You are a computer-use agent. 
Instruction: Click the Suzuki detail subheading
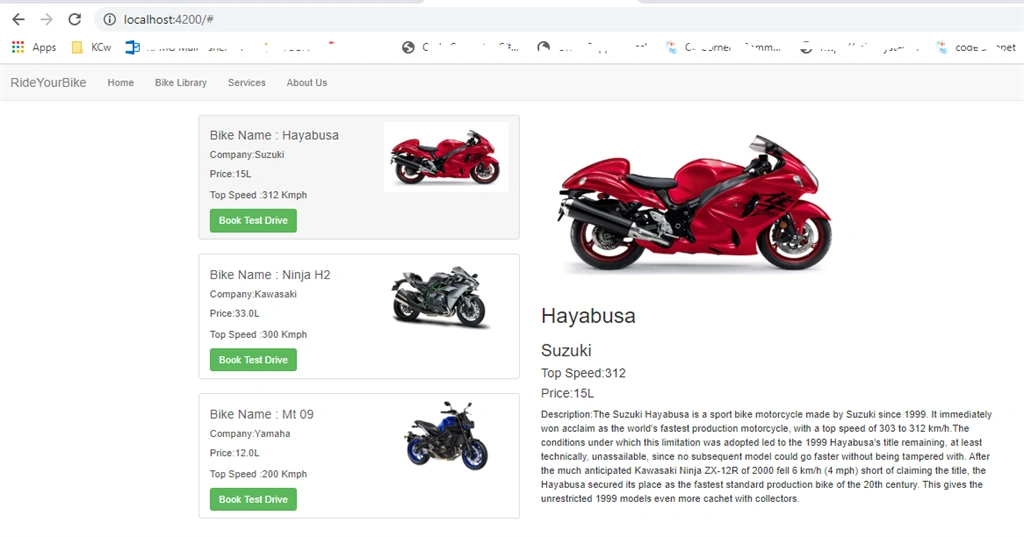click(566, 351)
